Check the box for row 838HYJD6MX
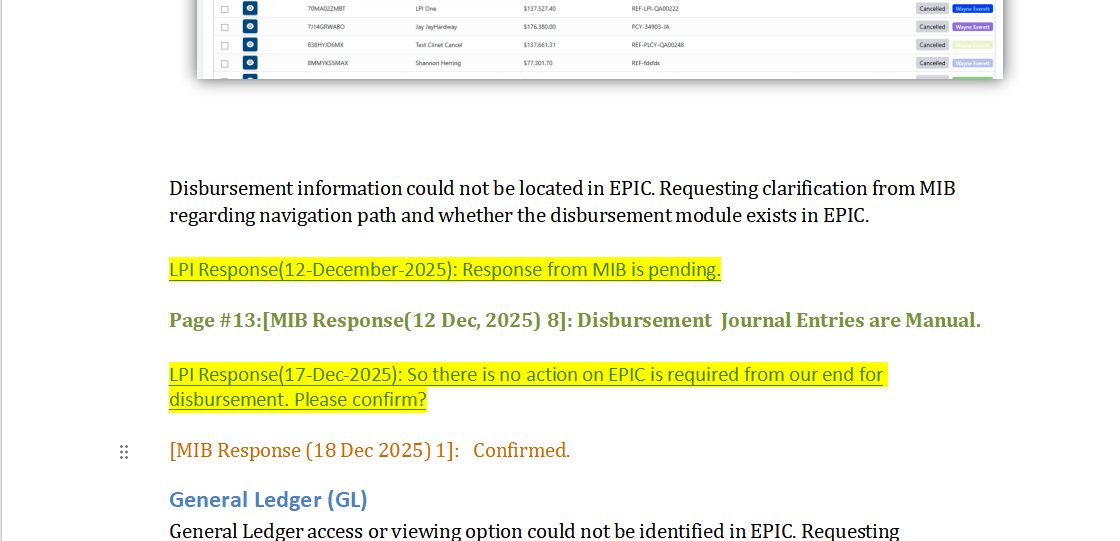 [x=224, y=45]
